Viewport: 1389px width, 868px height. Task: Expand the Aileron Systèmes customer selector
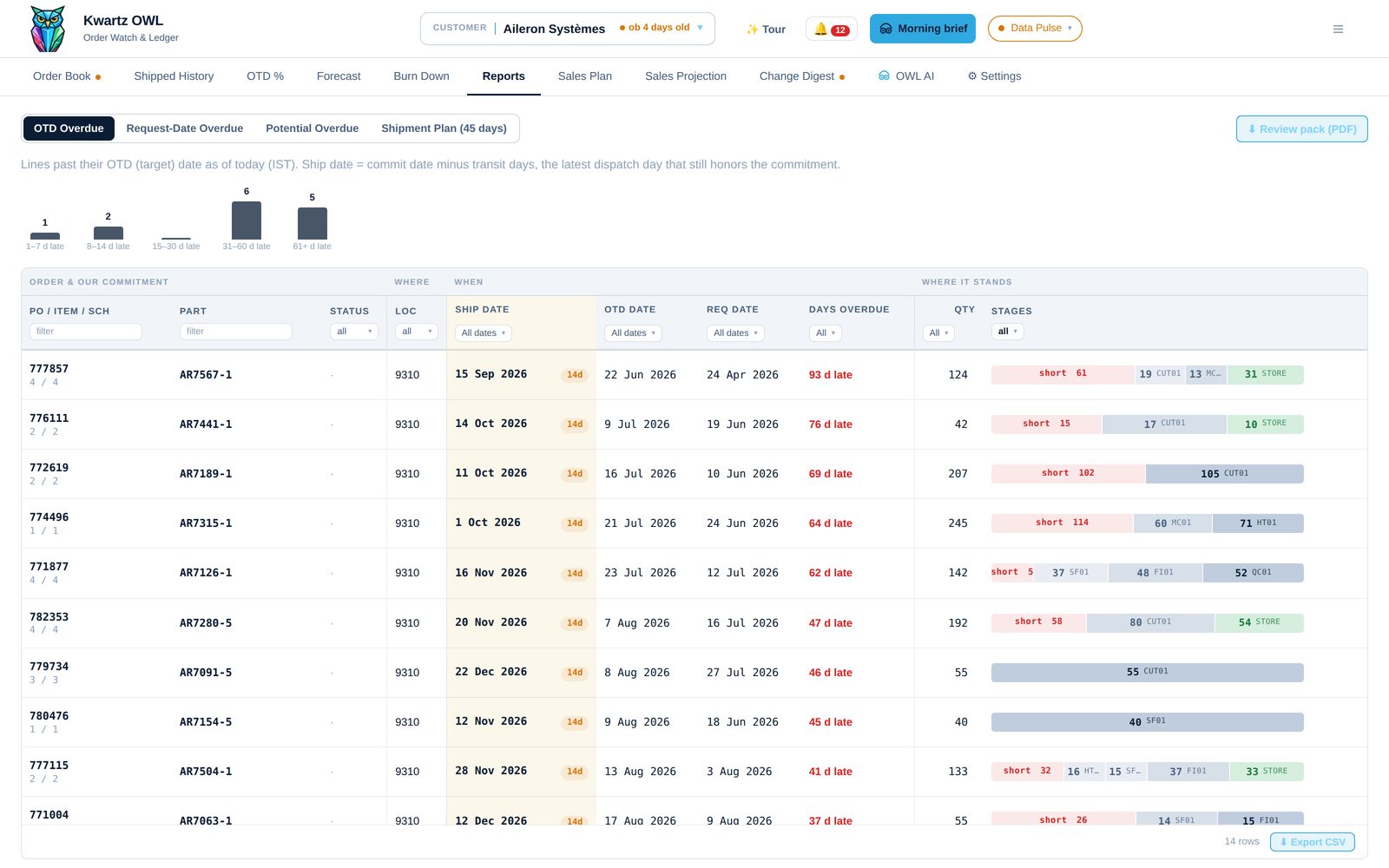coord(568,29)
